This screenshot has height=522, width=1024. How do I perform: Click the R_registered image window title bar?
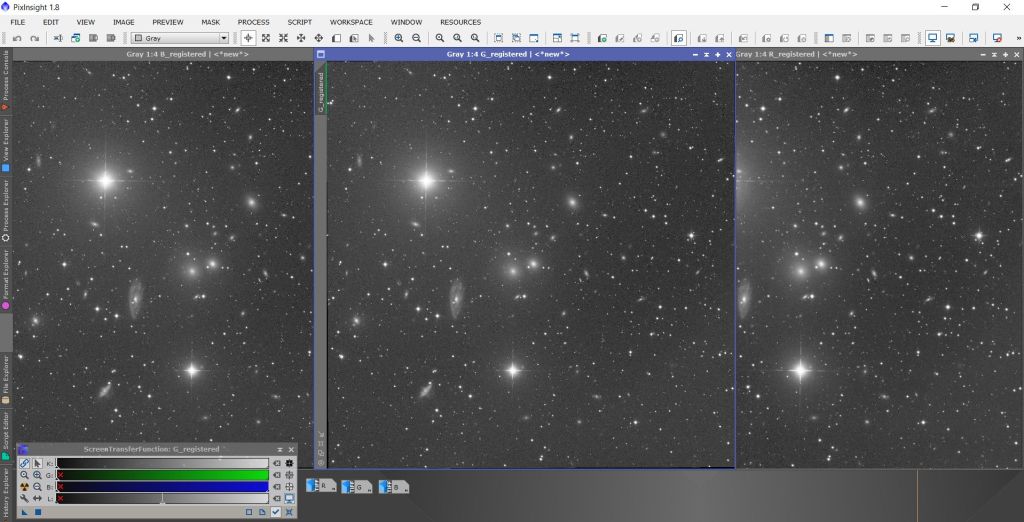878,54
